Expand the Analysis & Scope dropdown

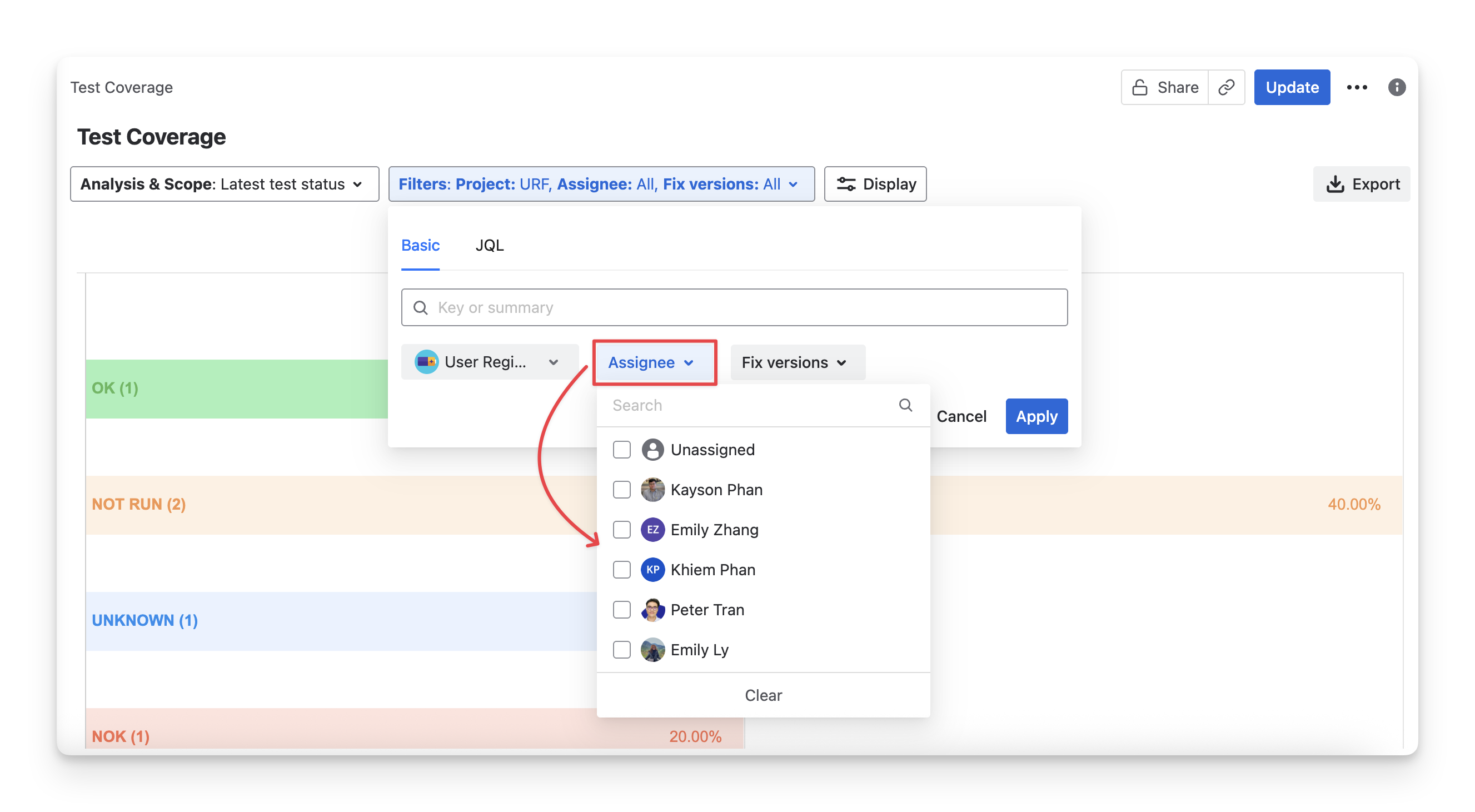coord(225,184)
